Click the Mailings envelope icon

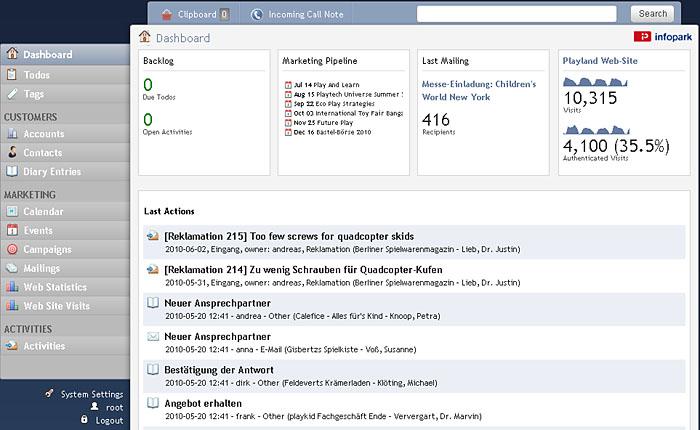[12, 268]
